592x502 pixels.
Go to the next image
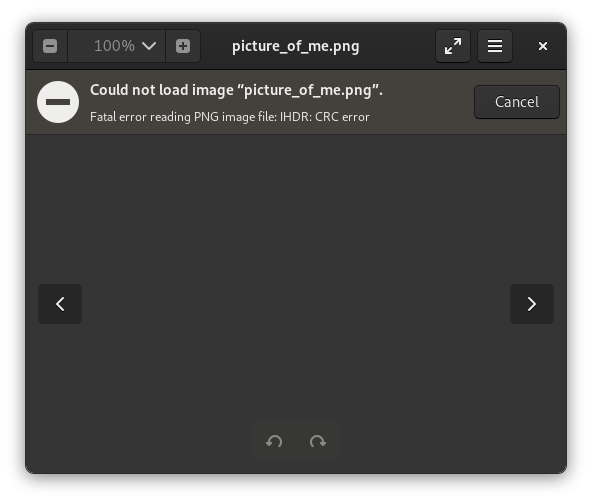(532, 304)
